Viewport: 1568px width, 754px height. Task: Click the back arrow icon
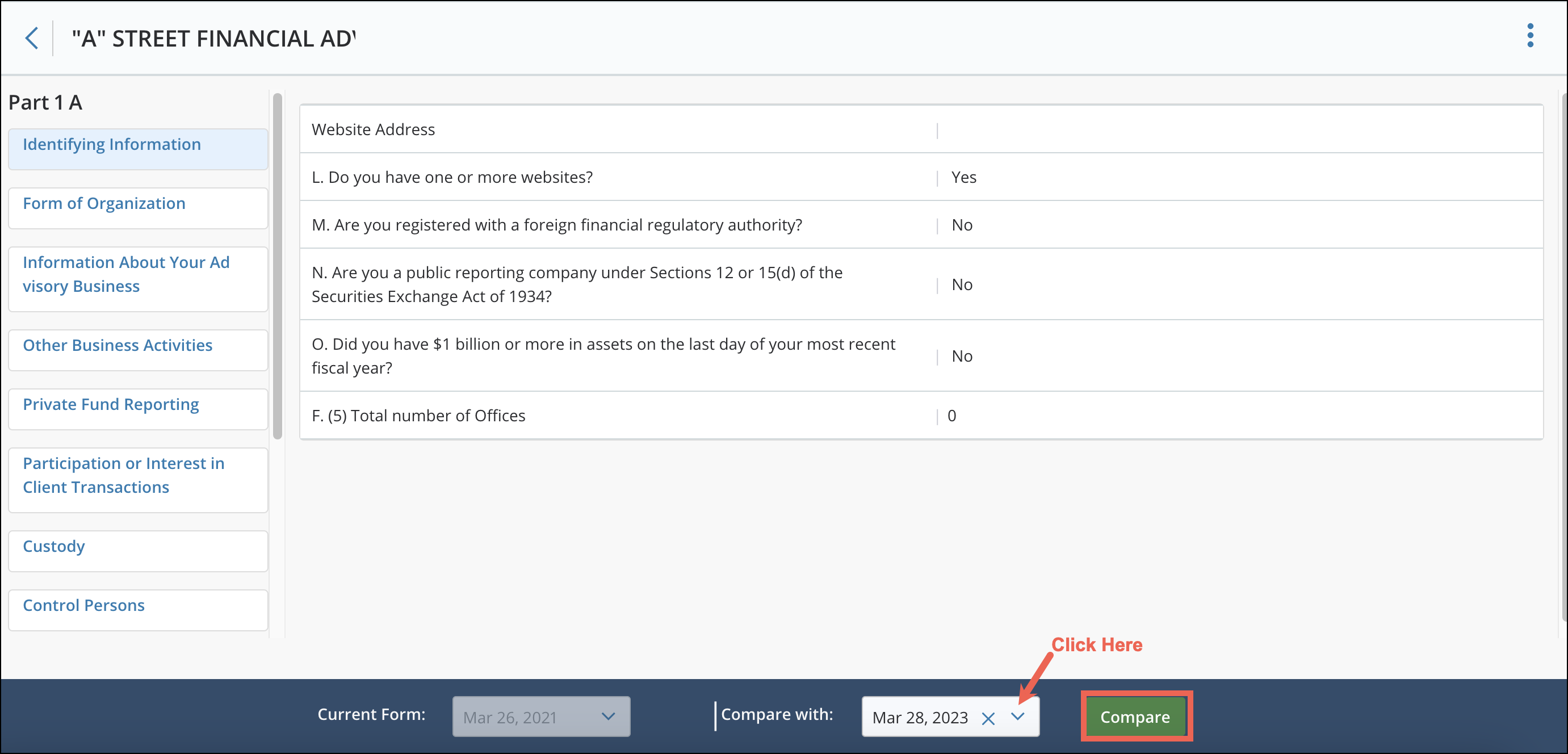click(x=32, y=39)
